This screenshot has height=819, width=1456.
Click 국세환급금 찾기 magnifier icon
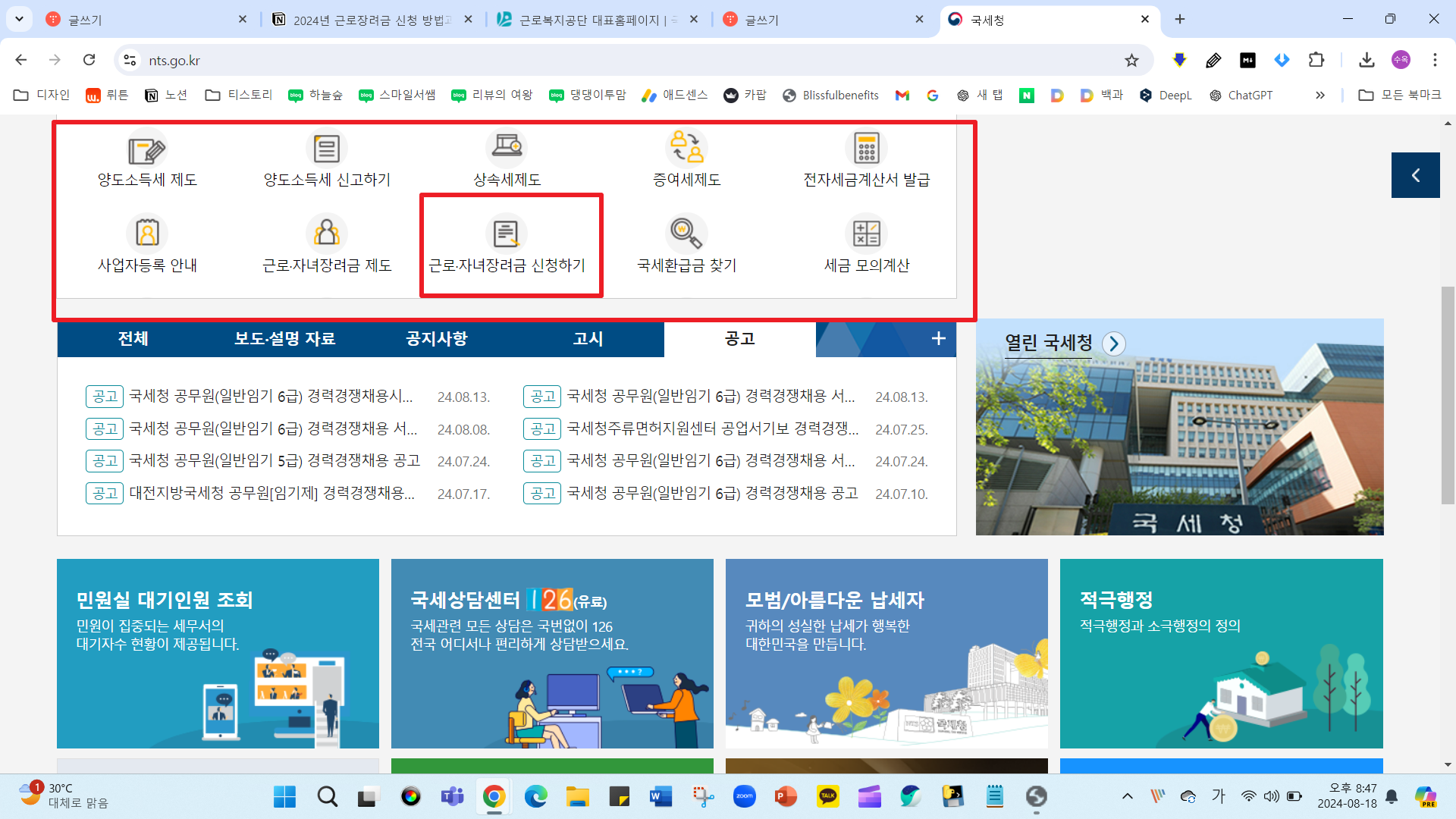click(686, 234)
